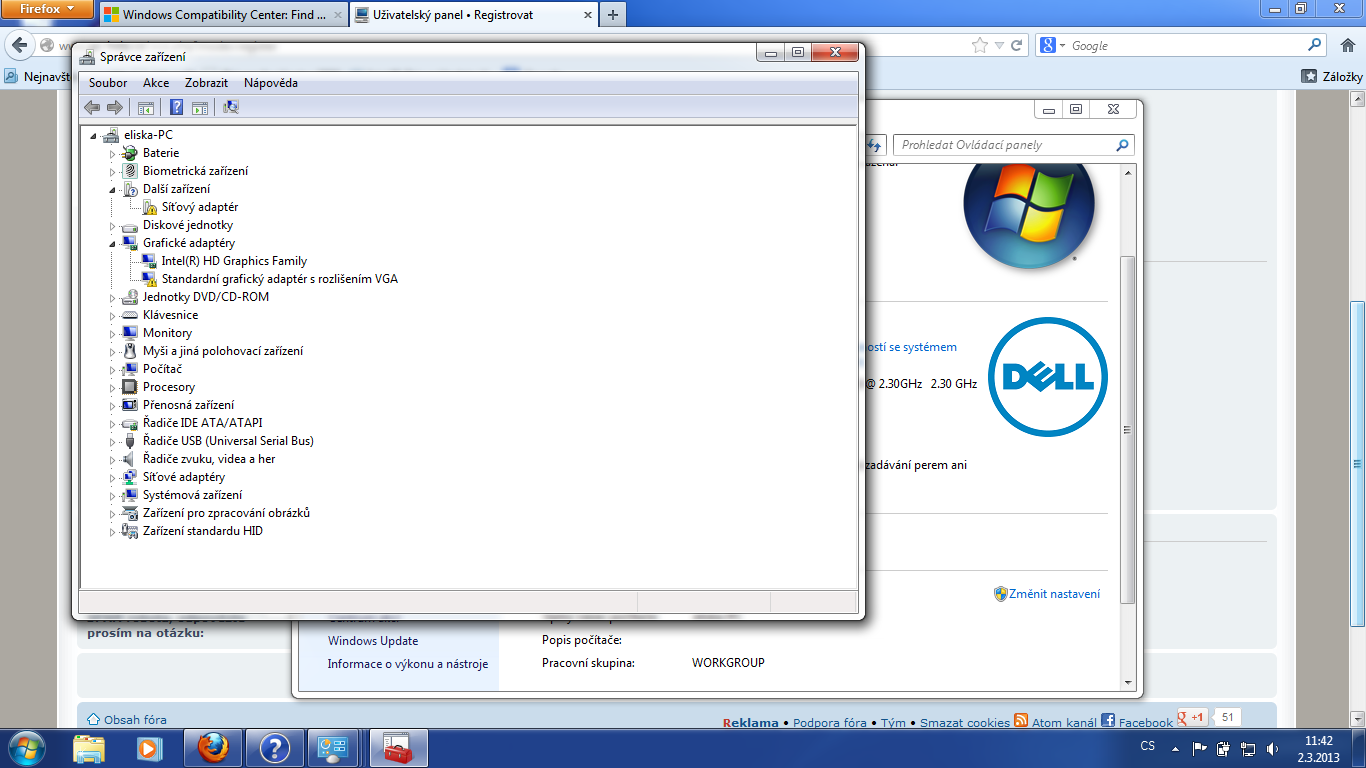This screenshot has width=1366, height=768.
Task: Open the Soubor menu
Action: (108, 83)
